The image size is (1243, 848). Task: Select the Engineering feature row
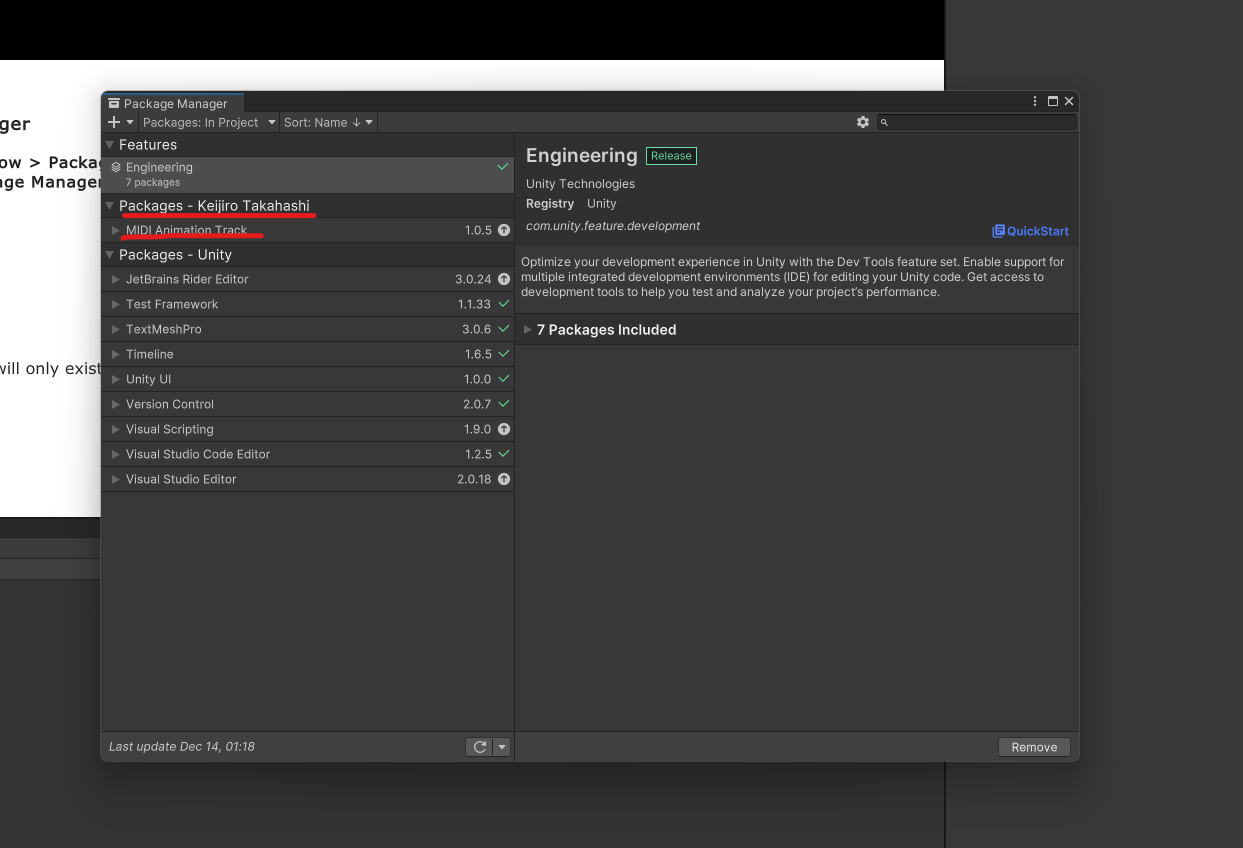(308, 174)
